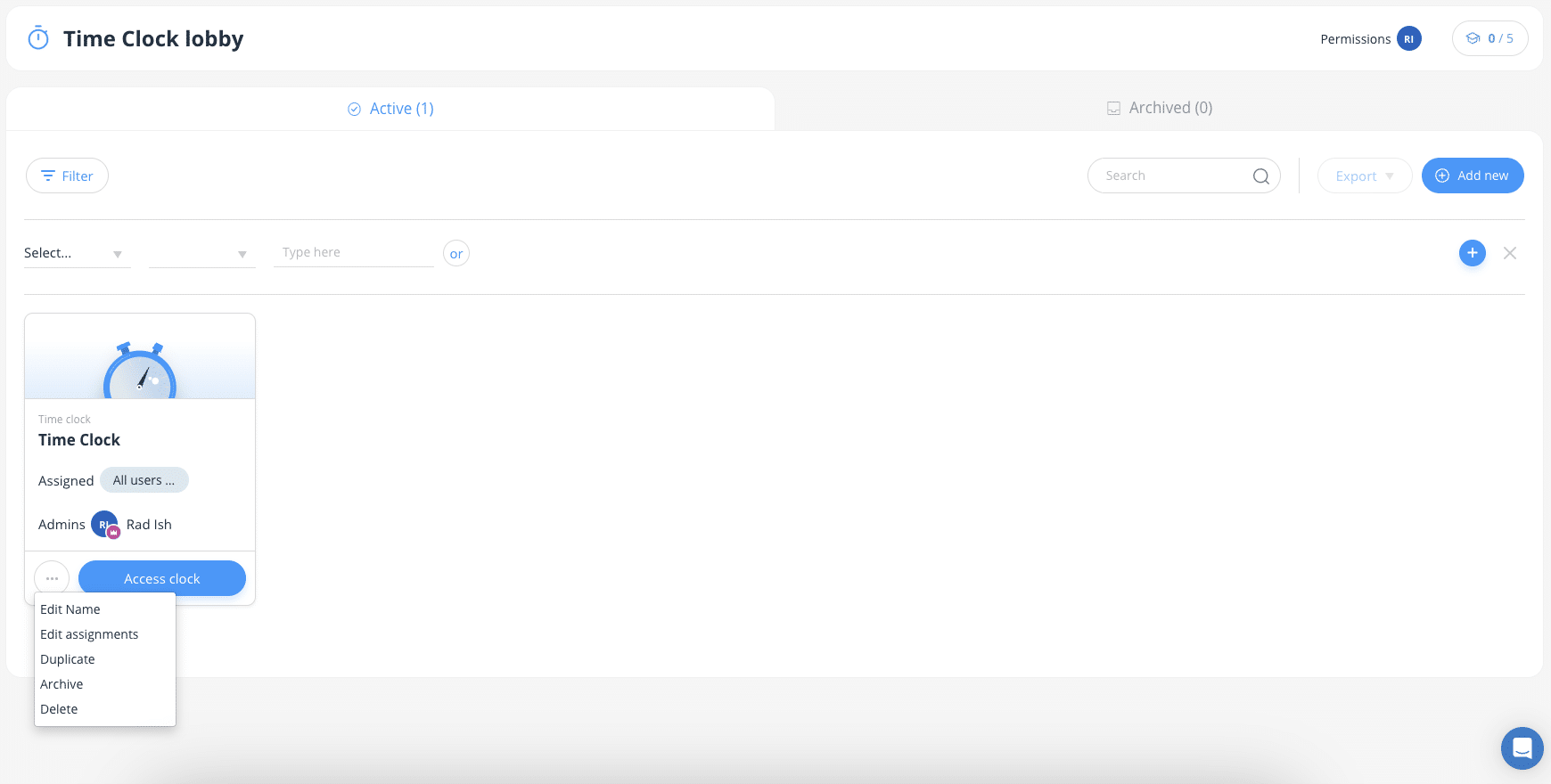
Task: Click the Add new button
Action: click(1473, 176)
